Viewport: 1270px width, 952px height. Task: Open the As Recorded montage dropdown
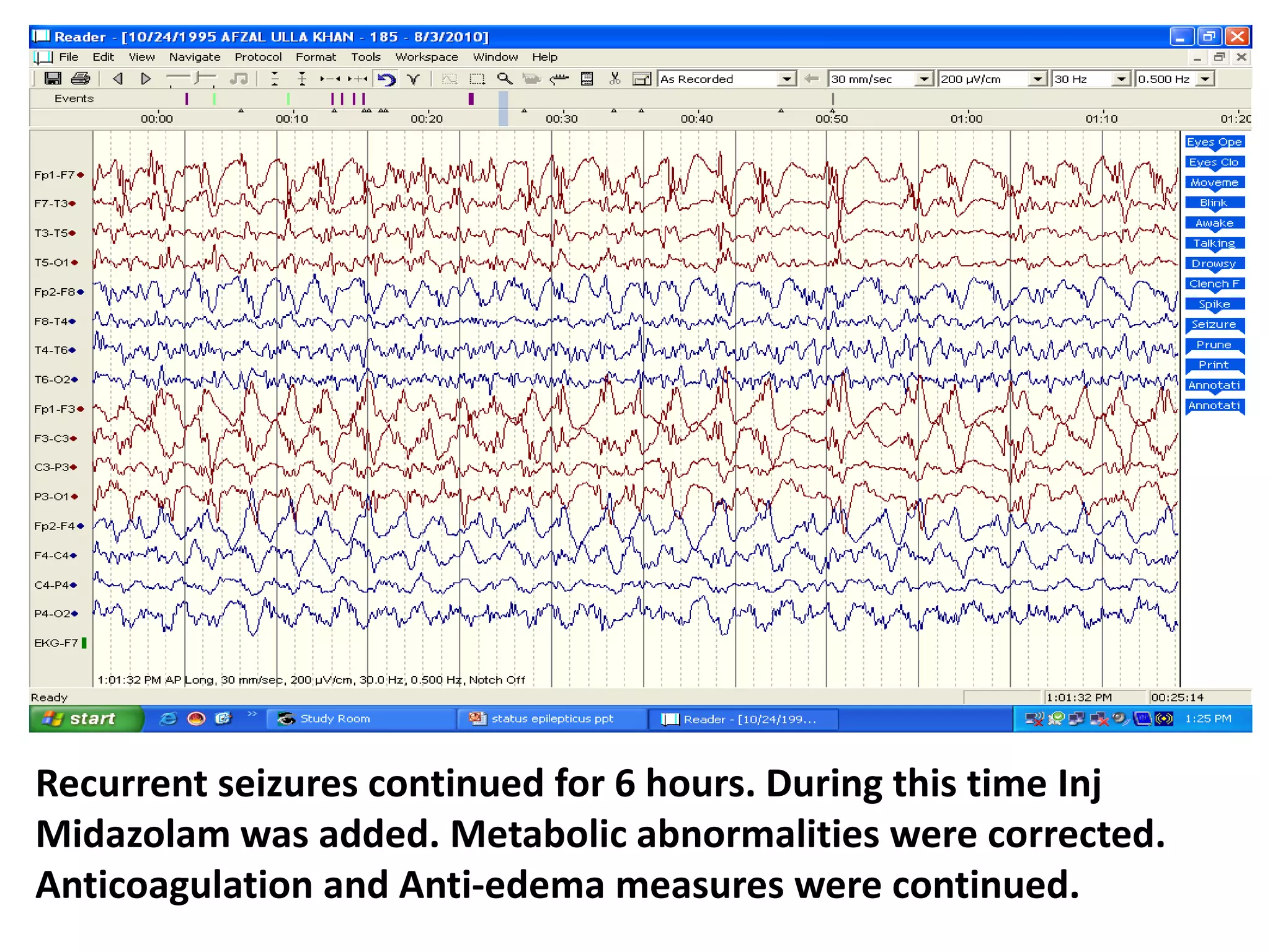[786, 79]
